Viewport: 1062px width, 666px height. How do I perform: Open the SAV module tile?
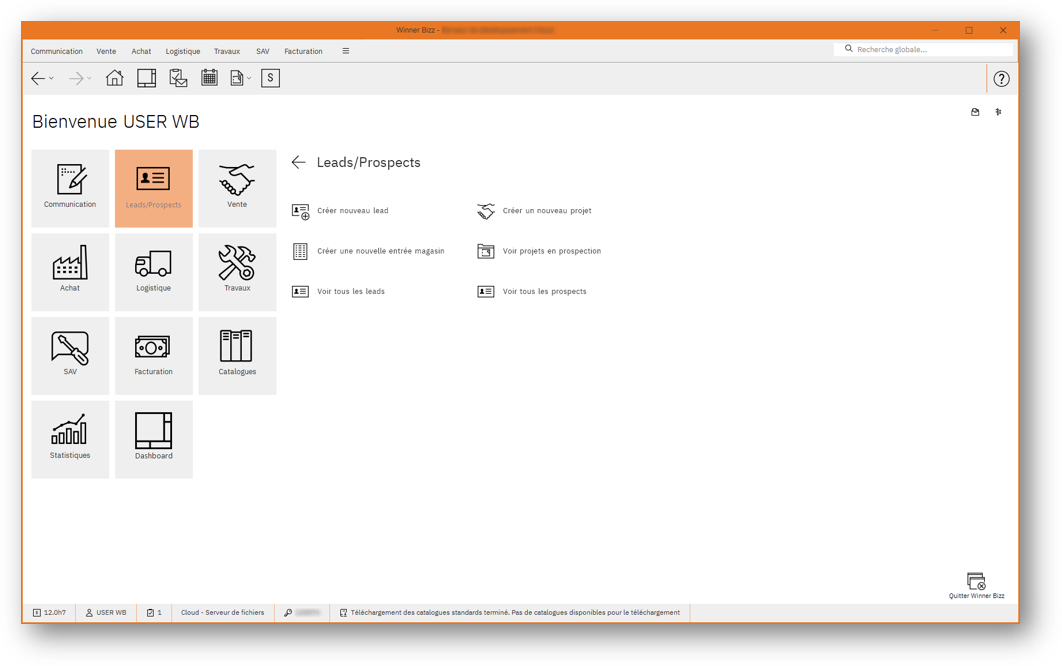70,355
